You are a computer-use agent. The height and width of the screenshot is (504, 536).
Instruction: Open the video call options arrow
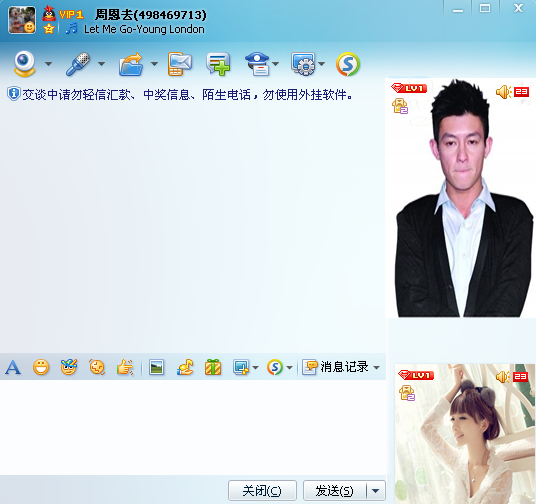coord(49,64)
